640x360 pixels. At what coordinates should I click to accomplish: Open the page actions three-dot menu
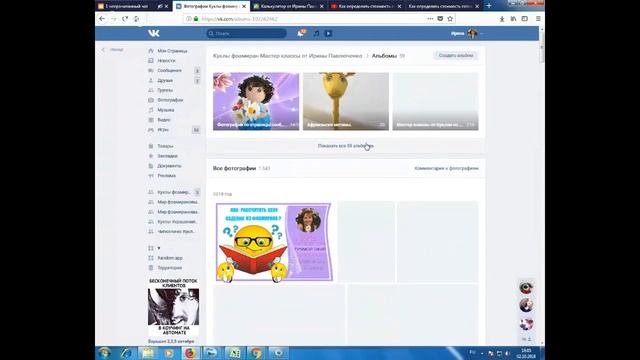(430, 19)
